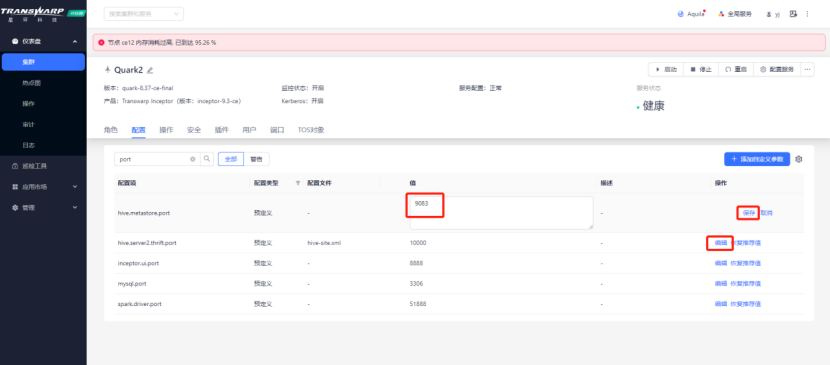
Task: Open the cluster and service search dropdown
Action: tap(143, 14)
